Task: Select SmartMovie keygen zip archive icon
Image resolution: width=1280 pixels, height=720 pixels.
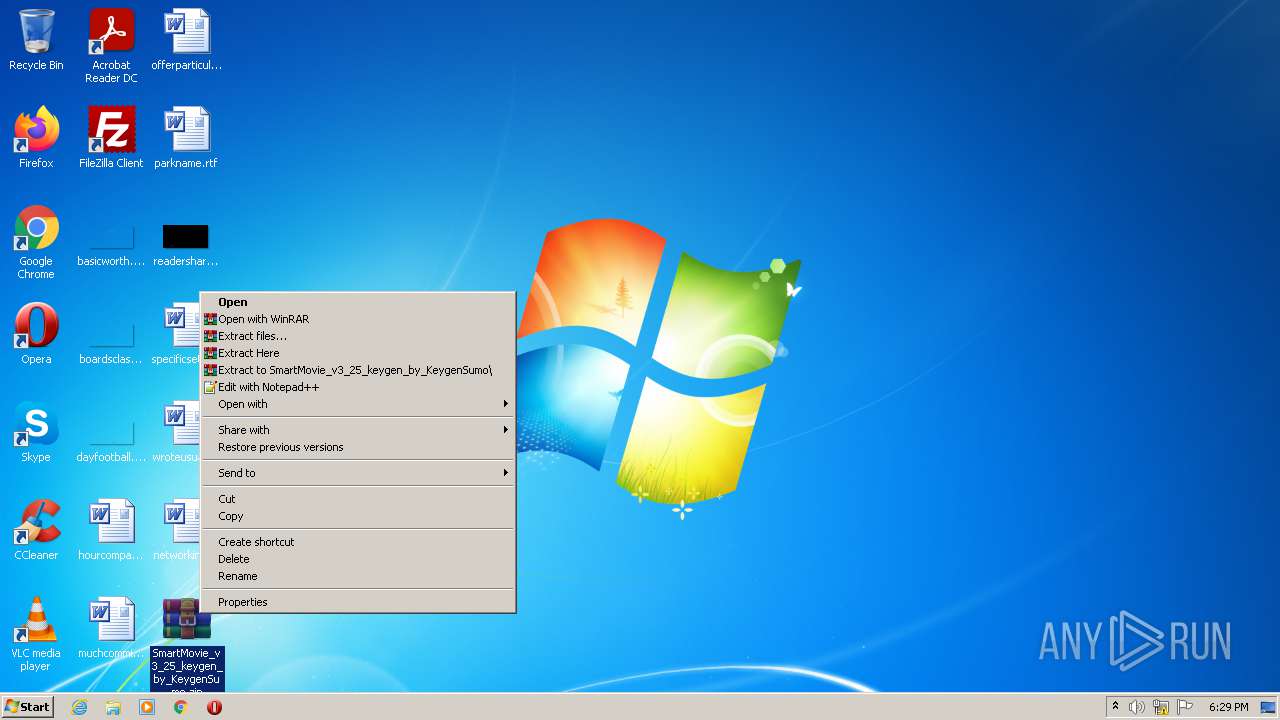Action: (187, 644)
